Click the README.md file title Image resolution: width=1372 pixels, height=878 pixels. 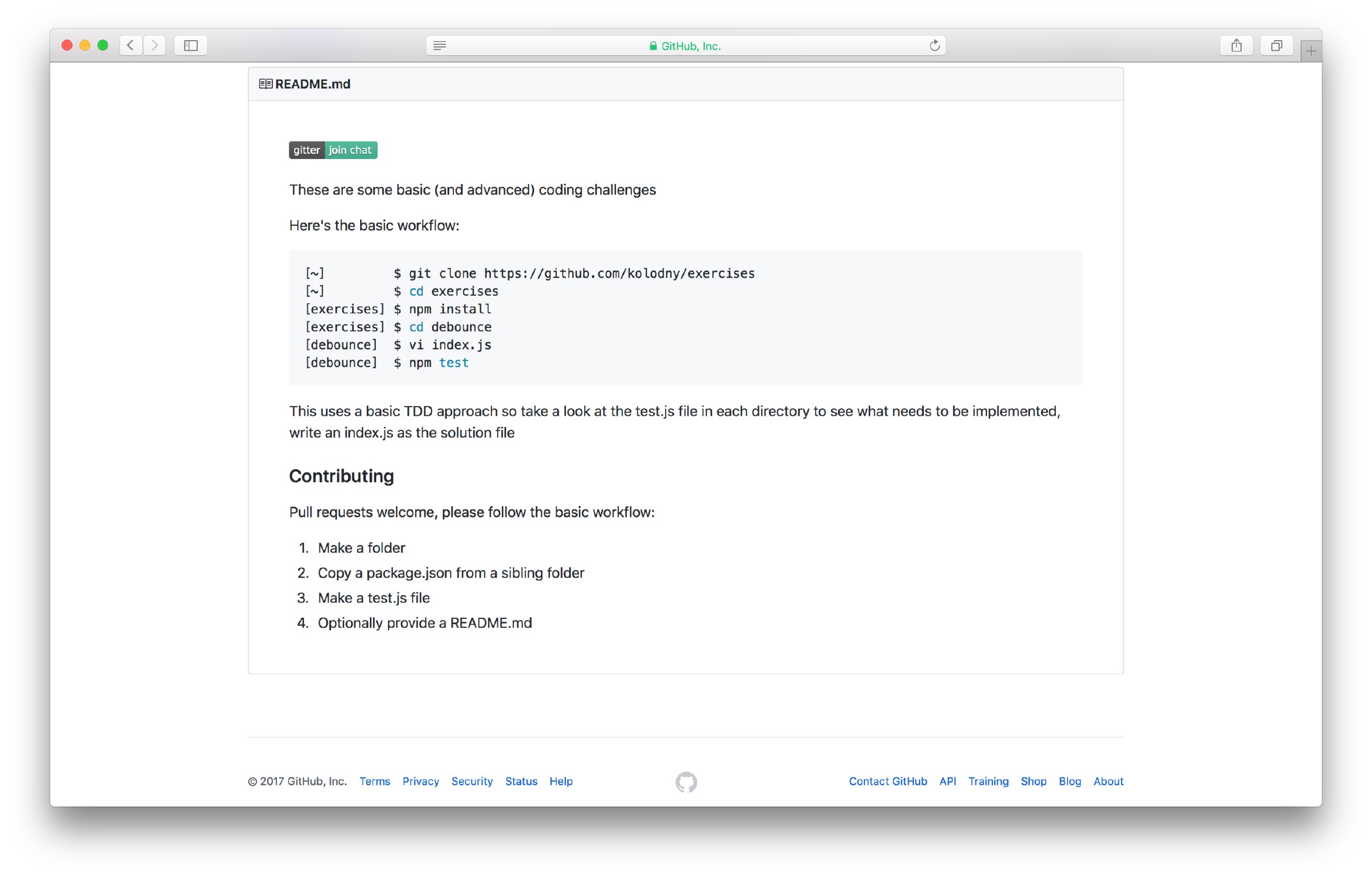pos(312,84)
